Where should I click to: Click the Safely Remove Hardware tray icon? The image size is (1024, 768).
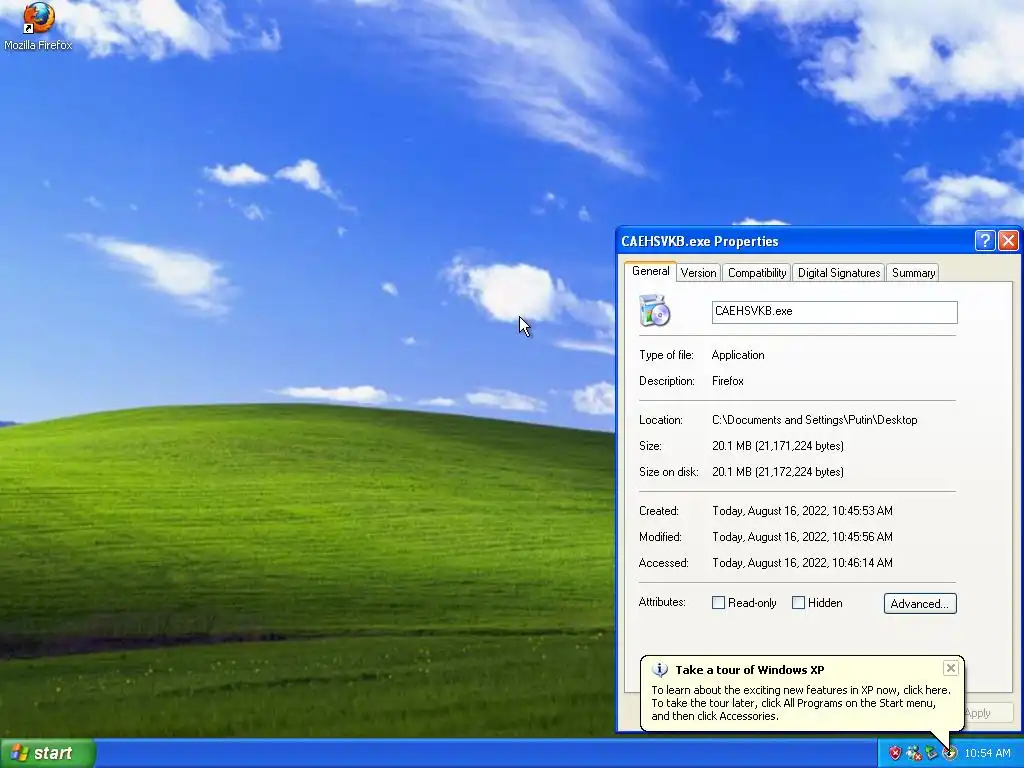coord(931,753)
